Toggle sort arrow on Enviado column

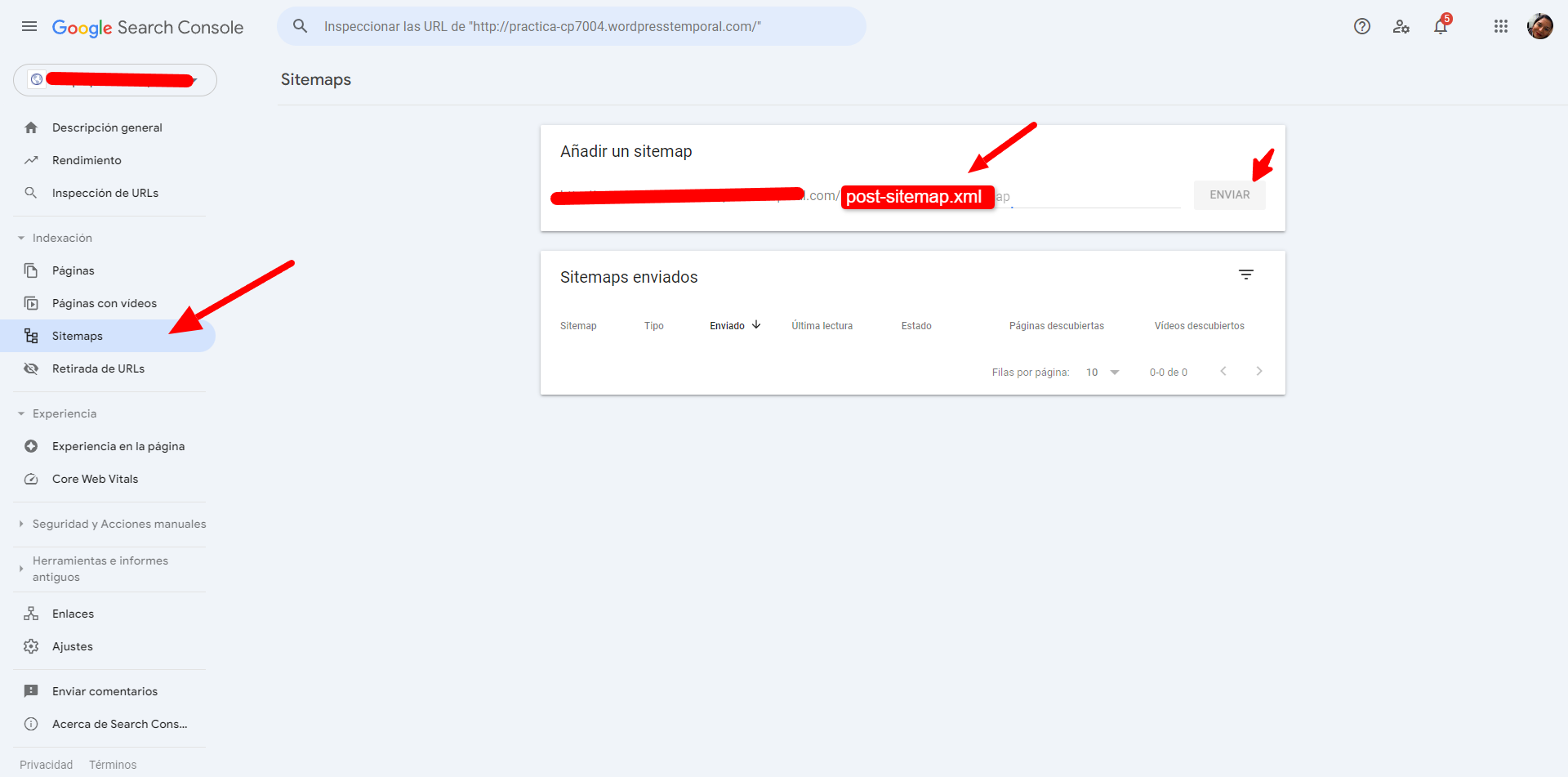coord(756,325)
